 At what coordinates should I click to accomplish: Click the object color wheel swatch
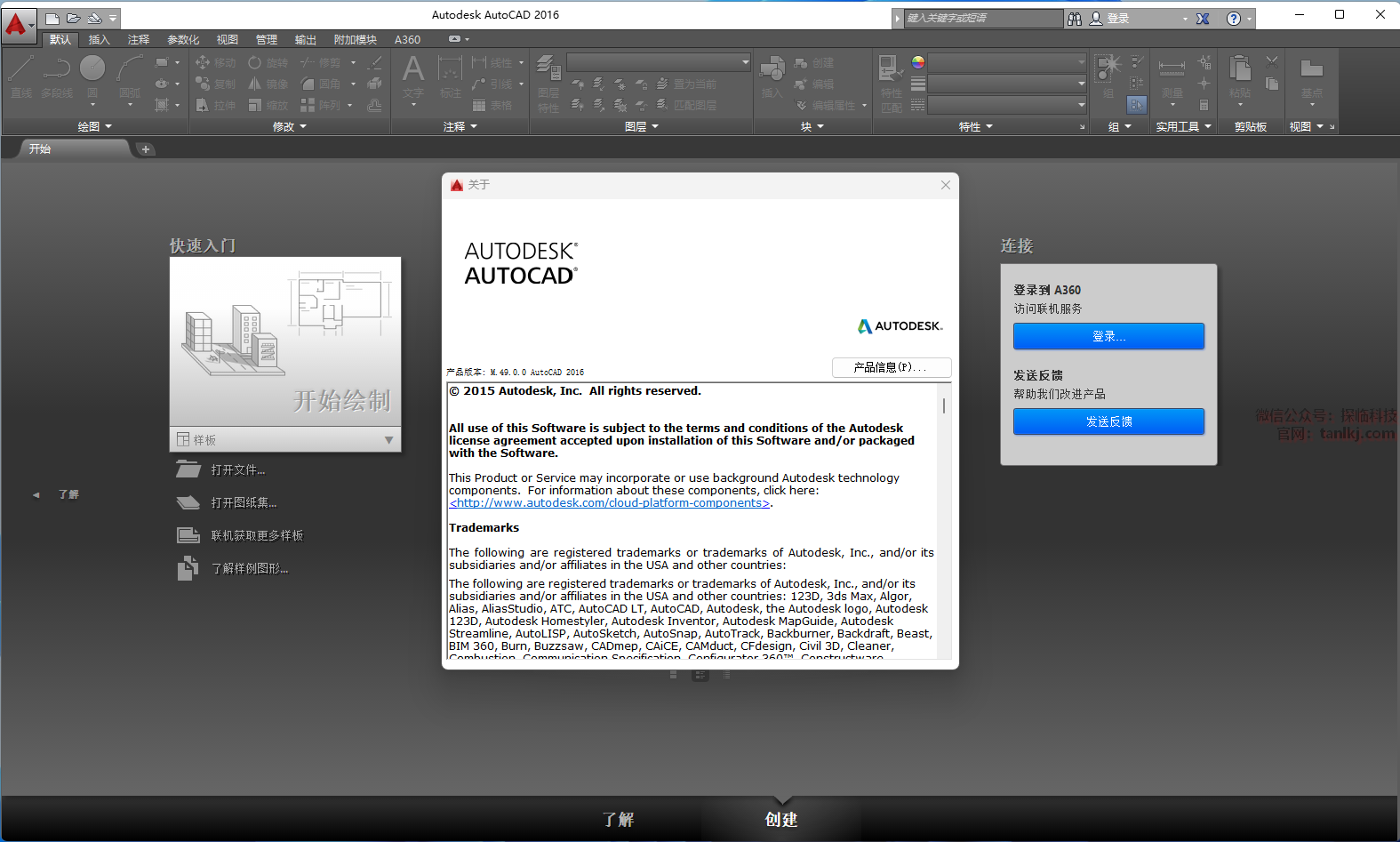tap(918, 62)
